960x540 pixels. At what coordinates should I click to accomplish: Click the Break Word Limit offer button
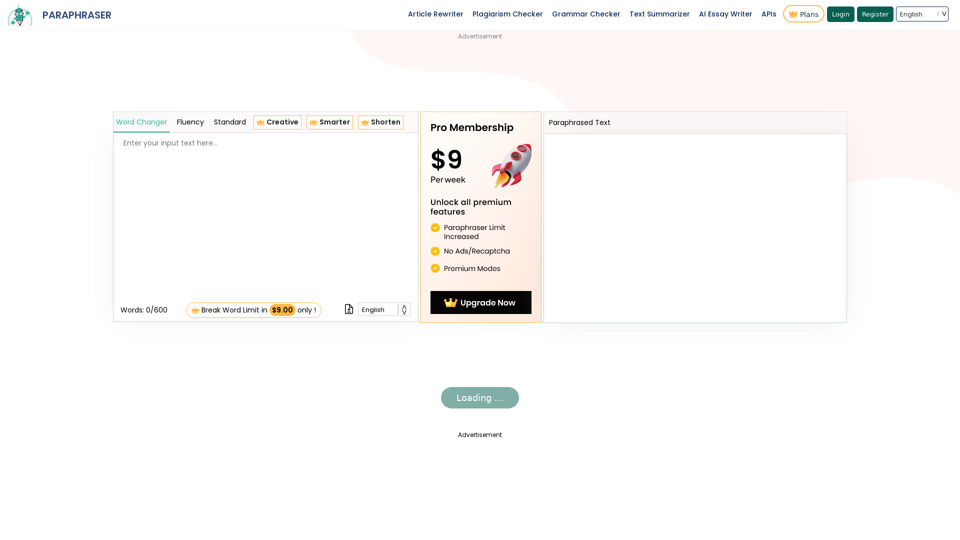point(253,310)
